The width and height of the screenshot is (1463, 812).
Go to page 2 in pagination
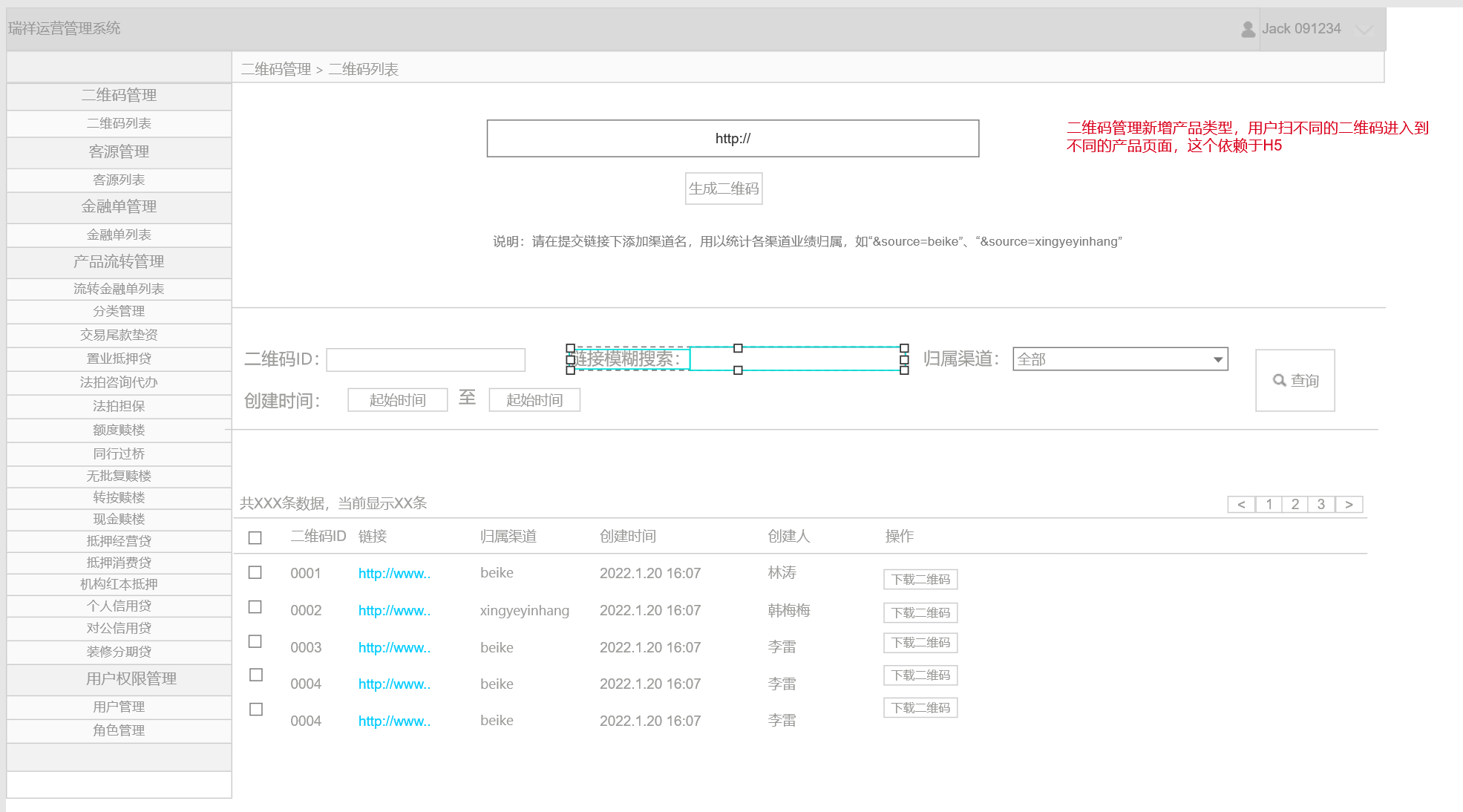[1295, 505]
